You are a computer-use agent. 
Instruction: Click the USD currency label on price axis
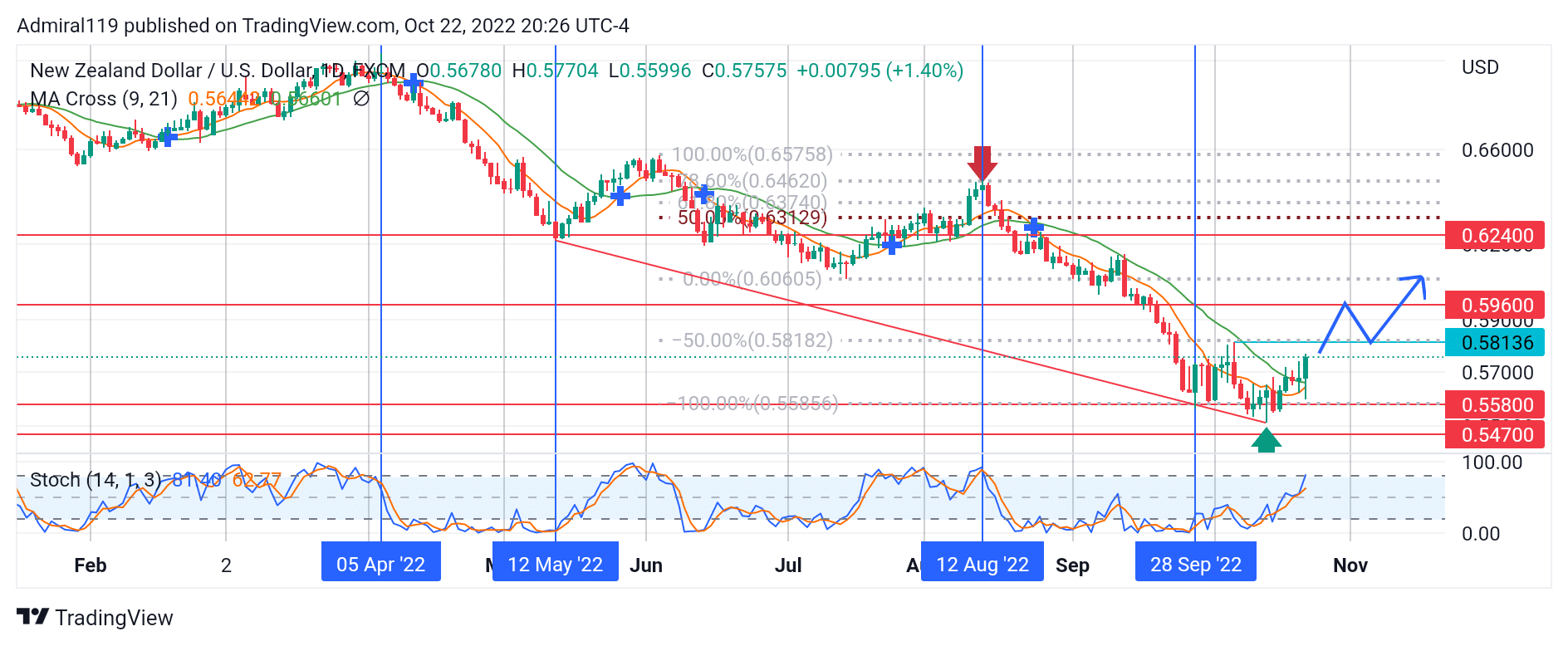click(x=1480, y=67)
